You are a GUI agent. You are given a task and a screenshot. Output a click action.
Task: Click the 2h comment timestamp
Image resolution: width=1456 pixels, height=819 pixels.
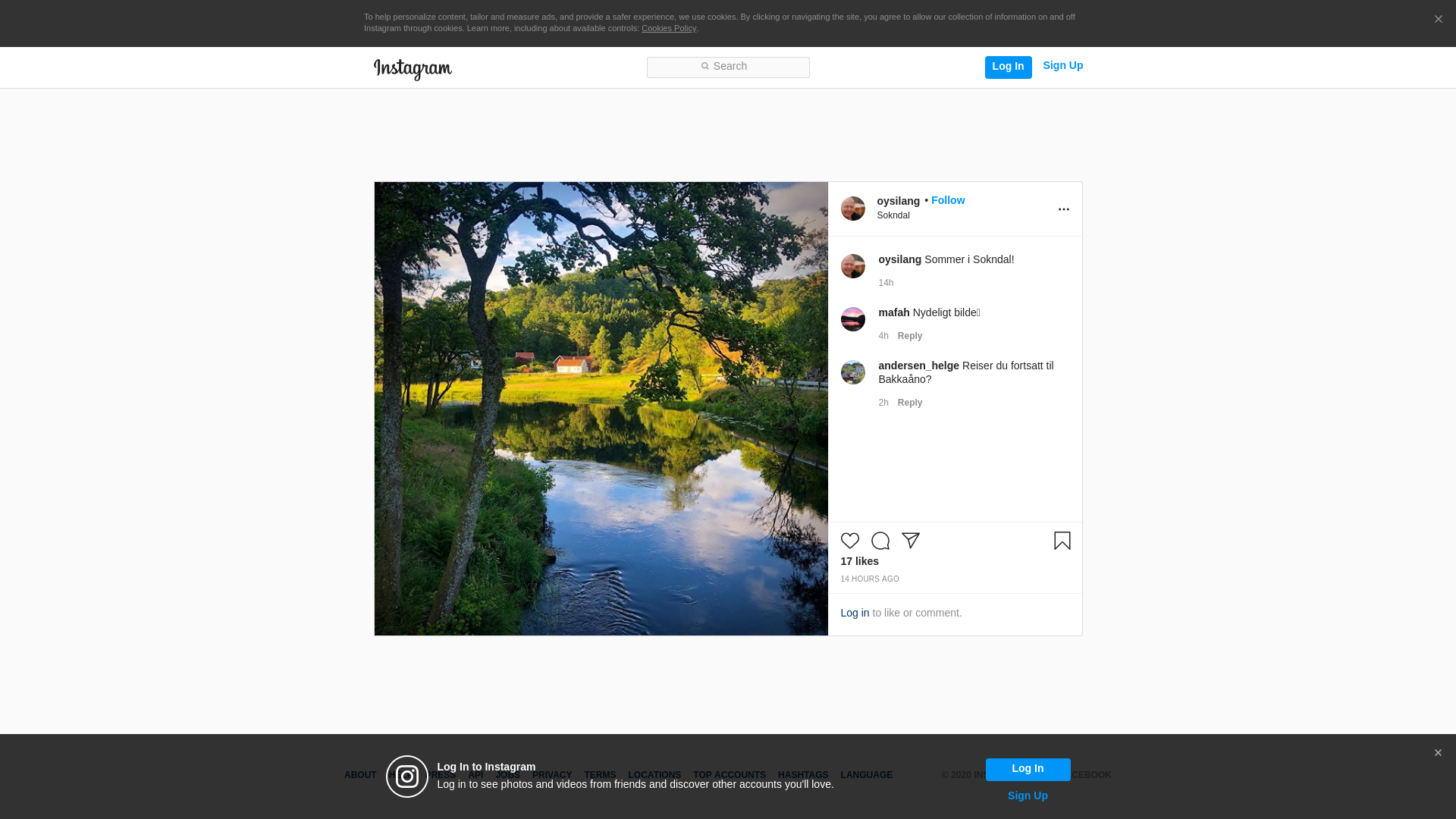point(883,403)
